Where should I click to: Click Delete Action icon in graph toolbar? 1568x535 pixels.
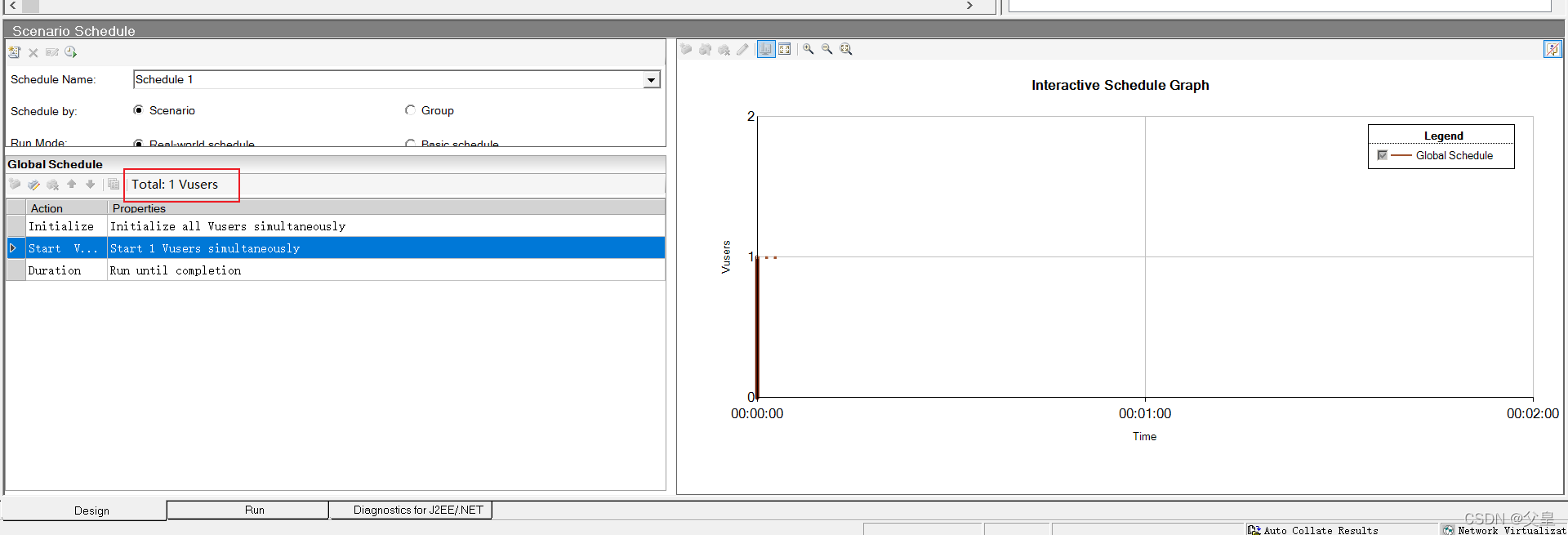click(724, 49)
